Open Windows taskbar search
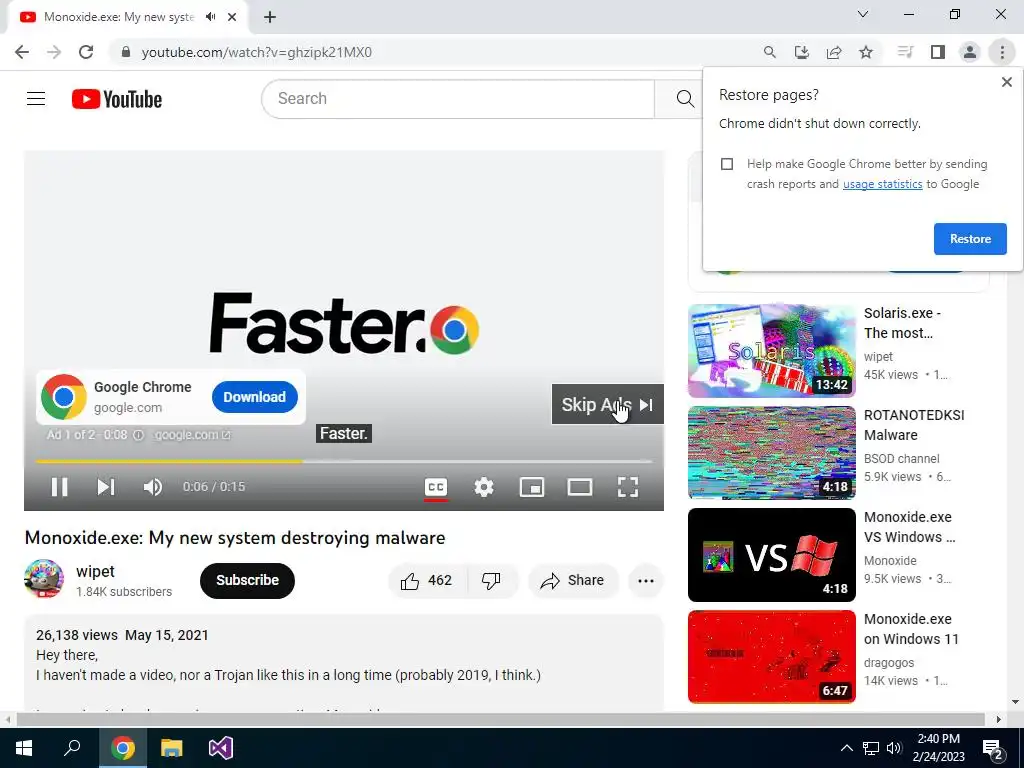 72,748
